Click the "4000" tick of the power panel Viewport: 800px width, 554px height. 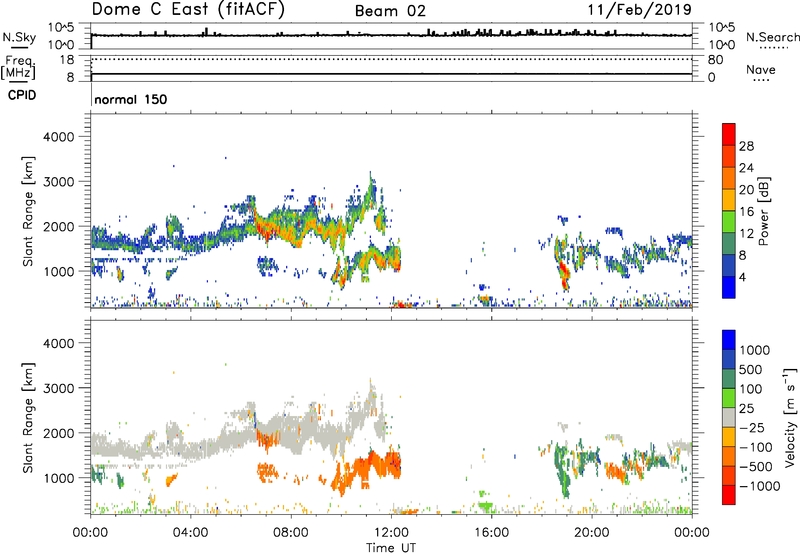(x=58, y=137)
